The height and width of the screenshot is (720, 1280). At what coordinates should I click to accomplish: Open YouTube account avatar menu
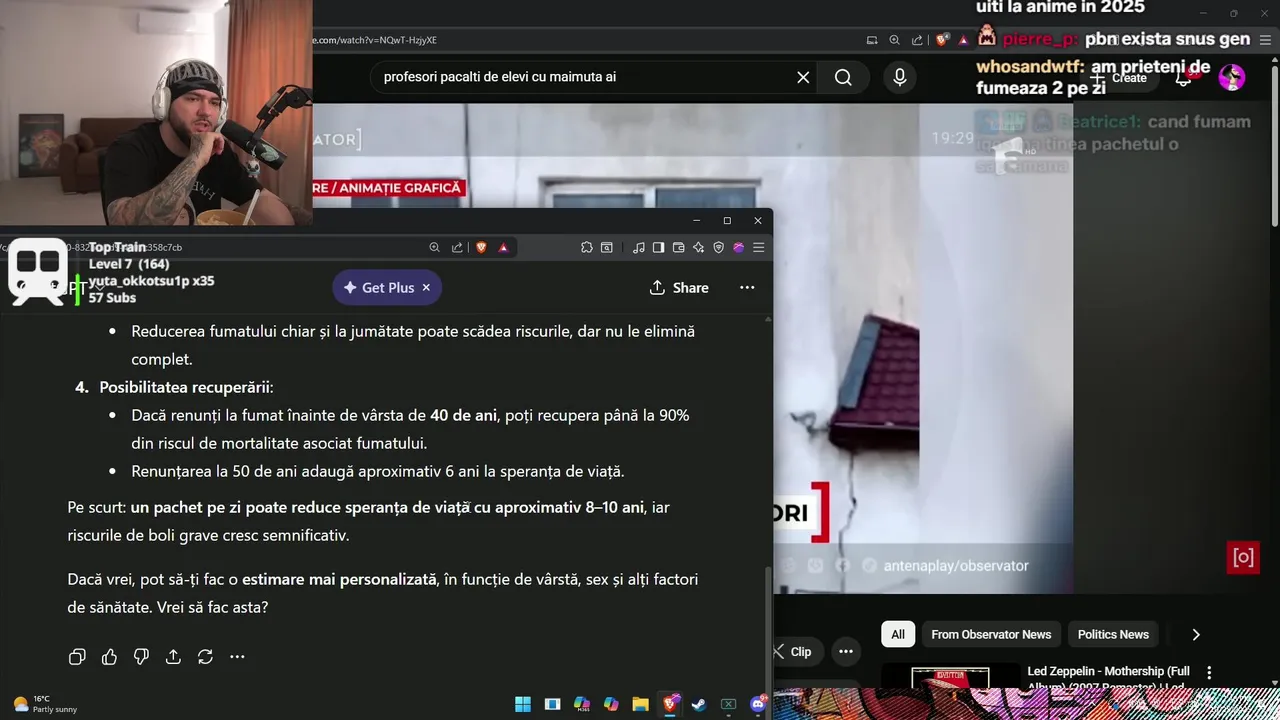[x=1232, y=77]
